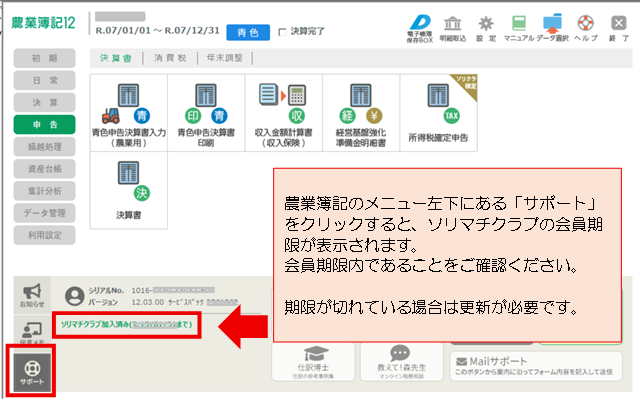Click ソリマチクラブ加入済み membership text

tap(126, 324)
